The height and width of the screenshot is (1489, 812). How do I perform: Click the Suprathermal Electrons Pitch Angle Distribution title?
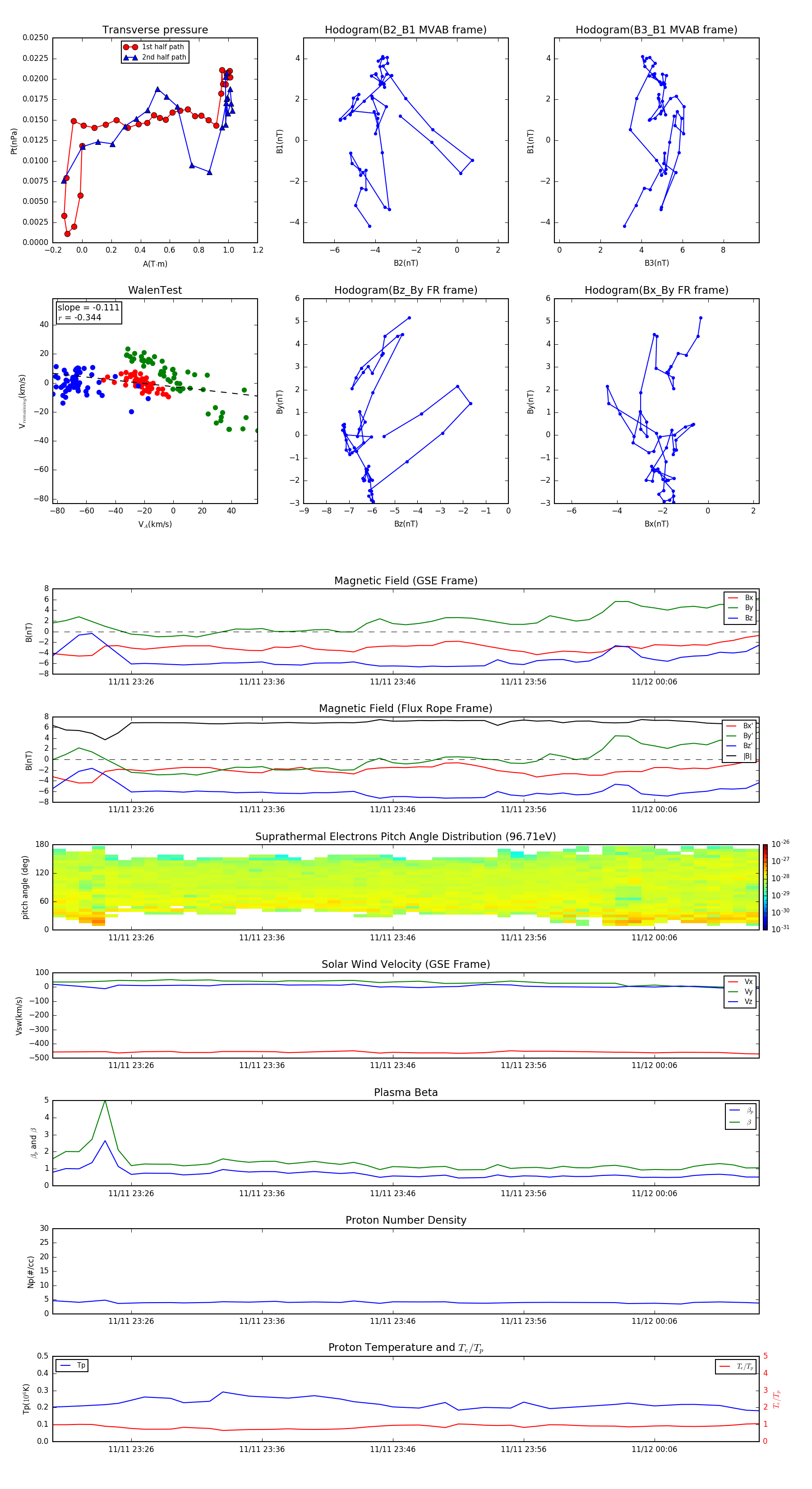[x=405, y=837]
